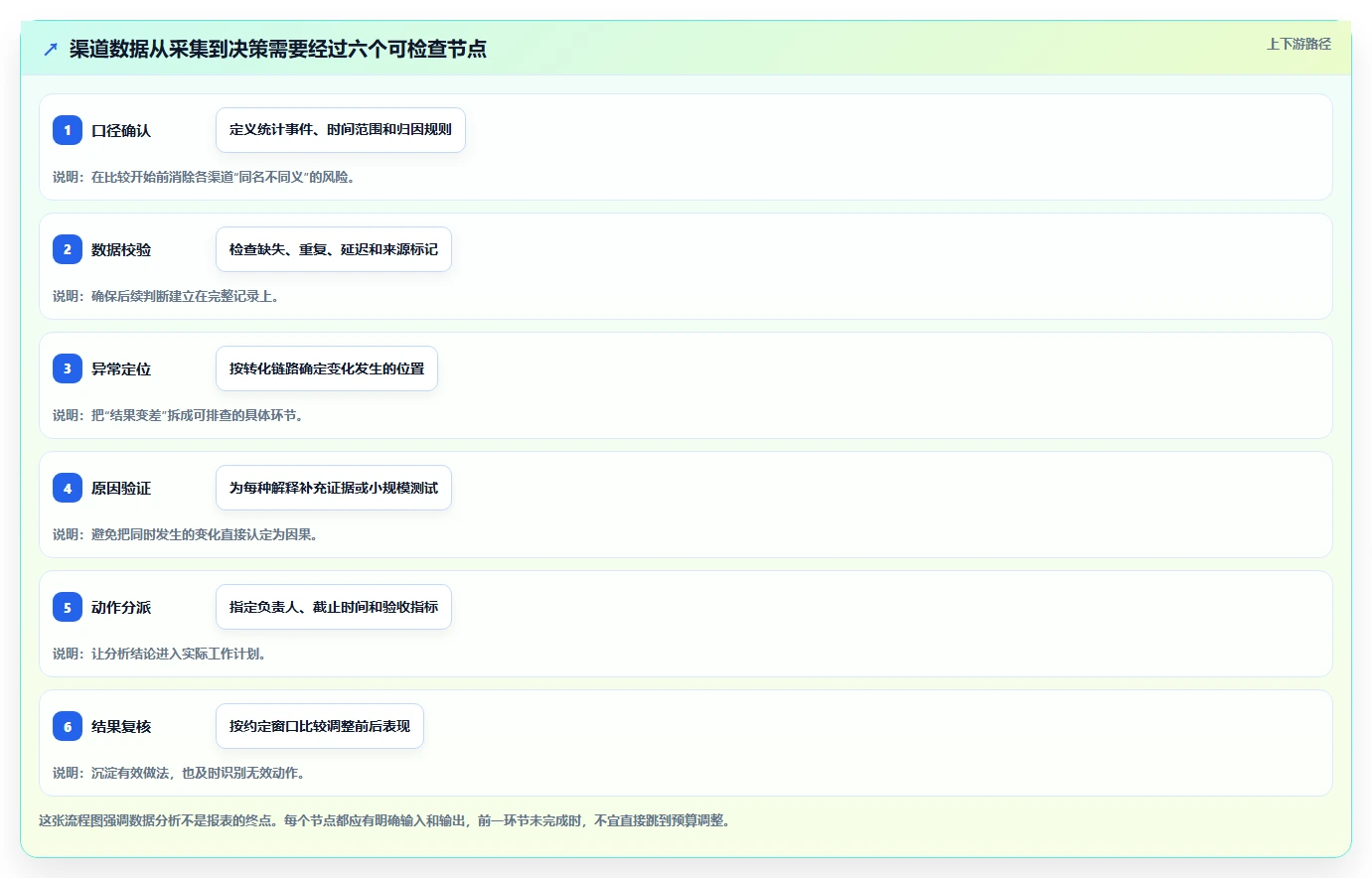Click the box 定义统计事件、时间范围和归因规则
The width and height of the screenshot is (1372, 878).
tap(341, 130)
